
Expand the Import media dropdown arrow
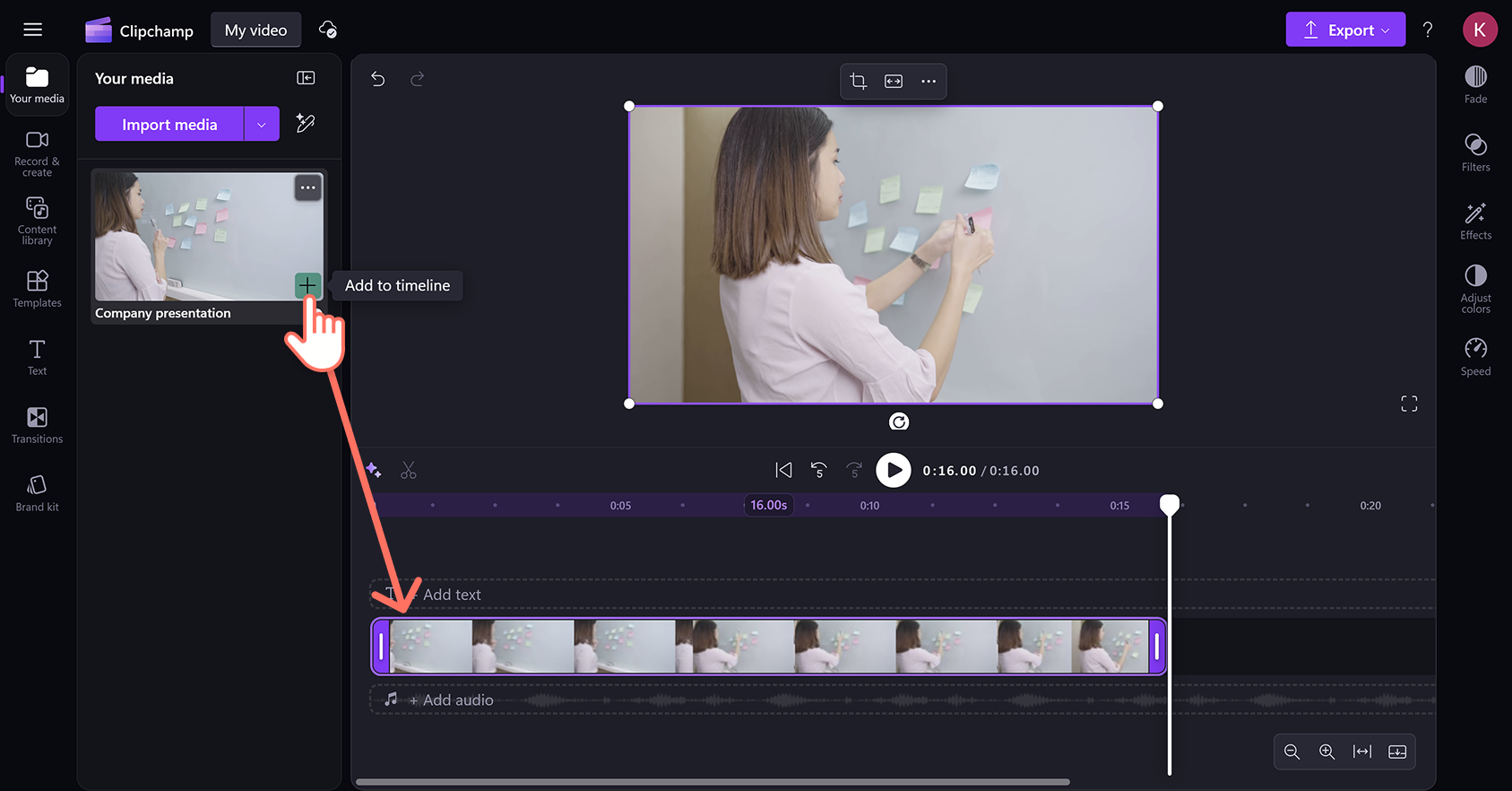point(262,125)
